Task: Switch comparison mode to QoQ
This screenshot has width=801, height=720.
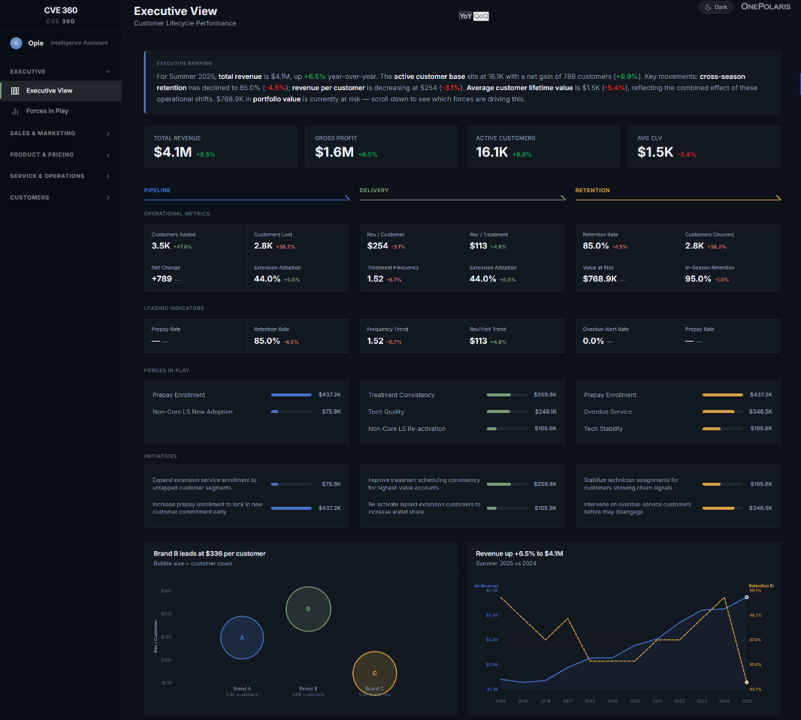Action: coord(483,16)
